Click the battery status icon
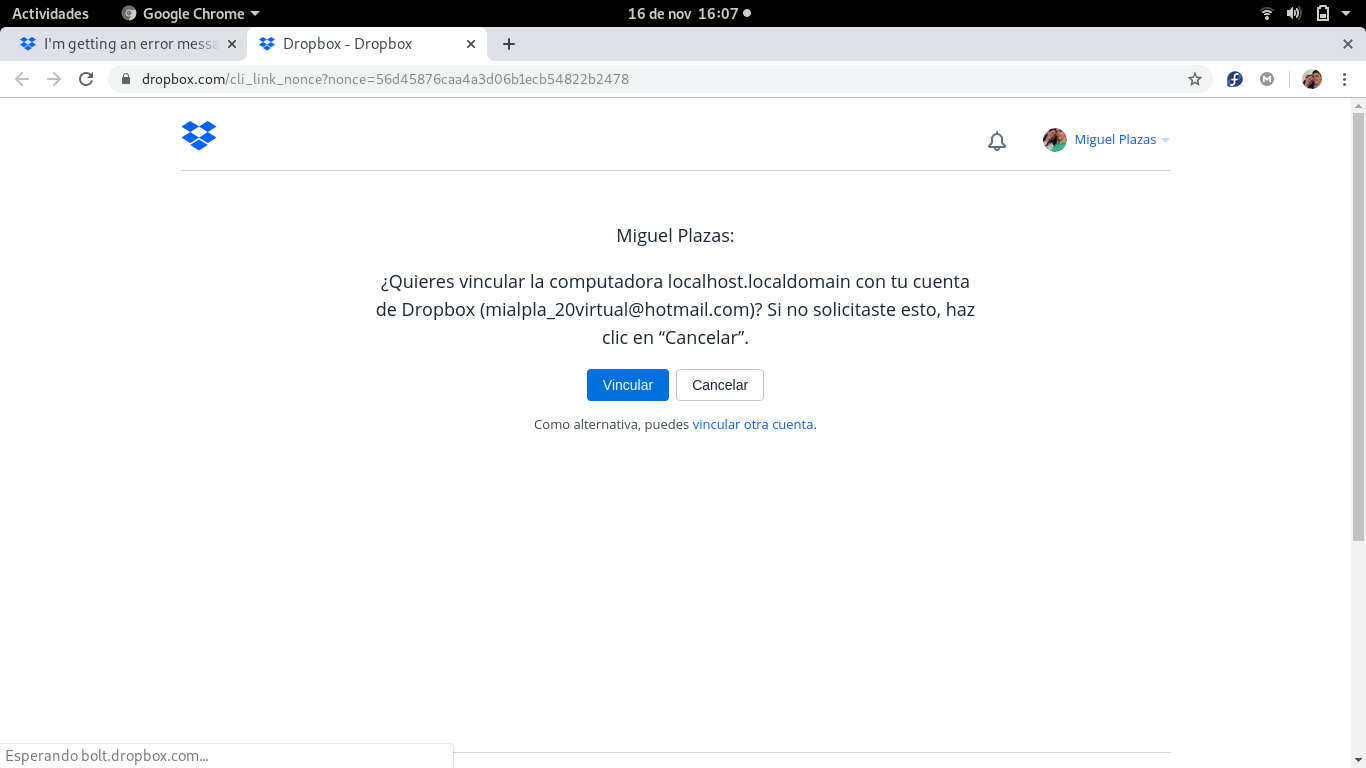This screenshot has width=1366, height=768. click(x=1323, y=13)
